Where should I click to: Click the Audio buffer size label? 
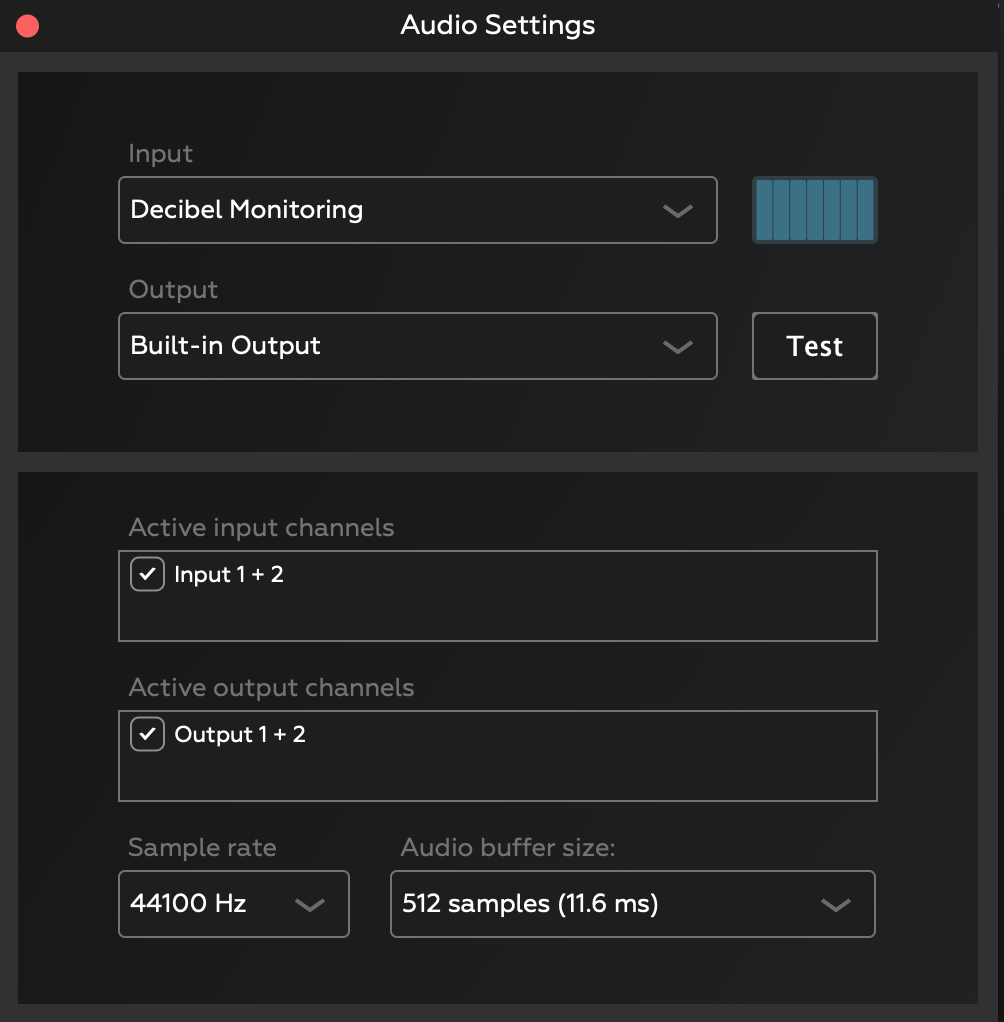click(507, 848)
